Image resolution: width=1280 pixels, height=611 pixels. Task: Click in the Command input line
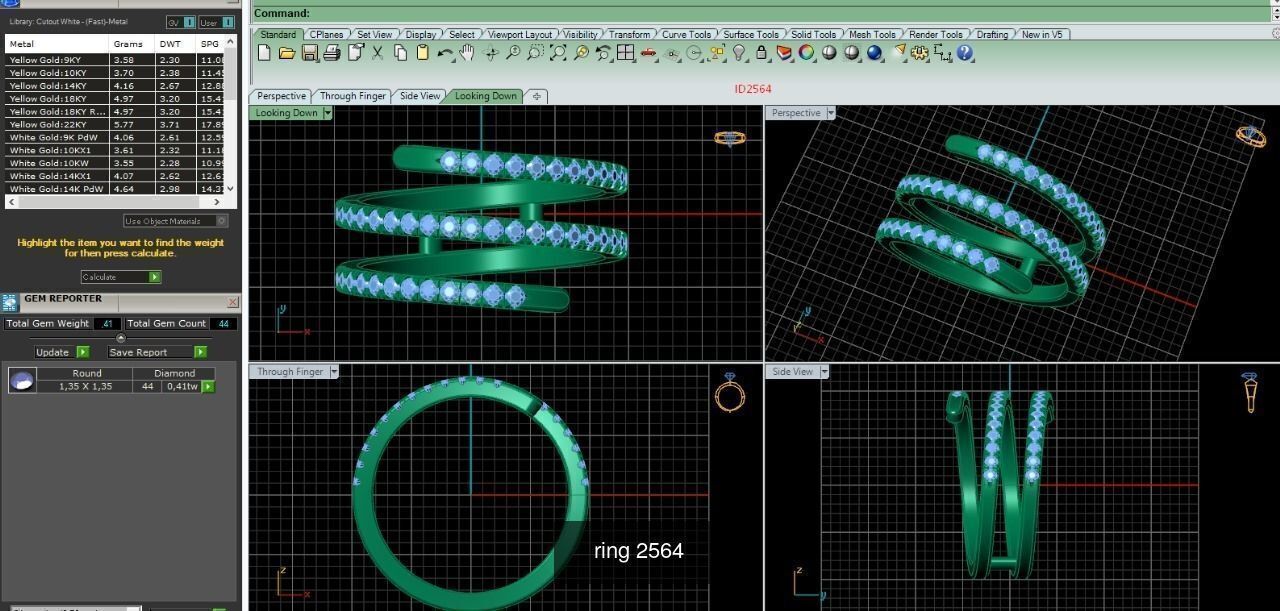point(760,13)
